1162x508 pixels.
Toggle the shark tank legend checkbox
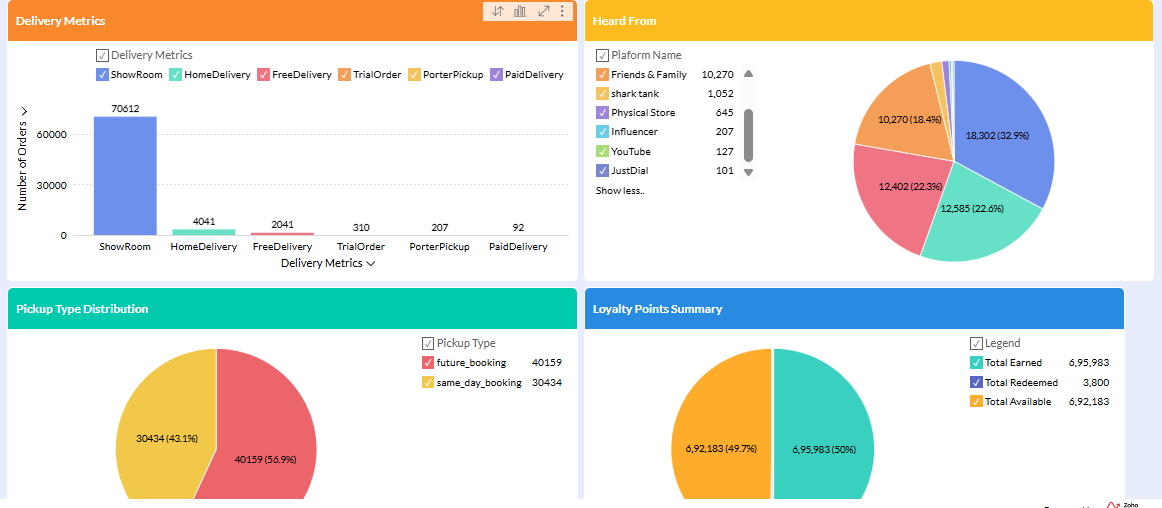coord(602,93)
